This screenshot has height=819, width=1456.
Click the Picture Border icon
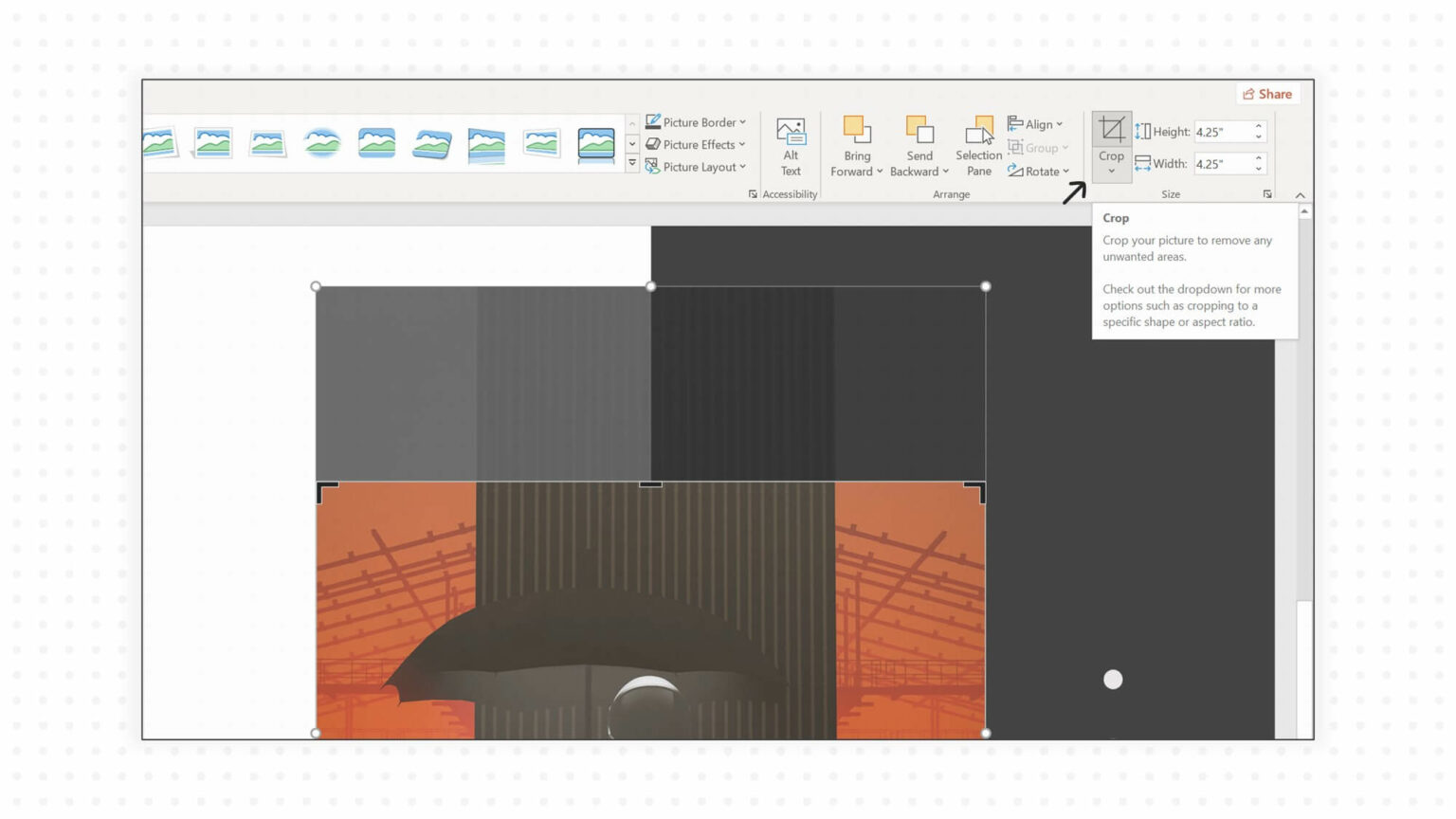point(653,122)
